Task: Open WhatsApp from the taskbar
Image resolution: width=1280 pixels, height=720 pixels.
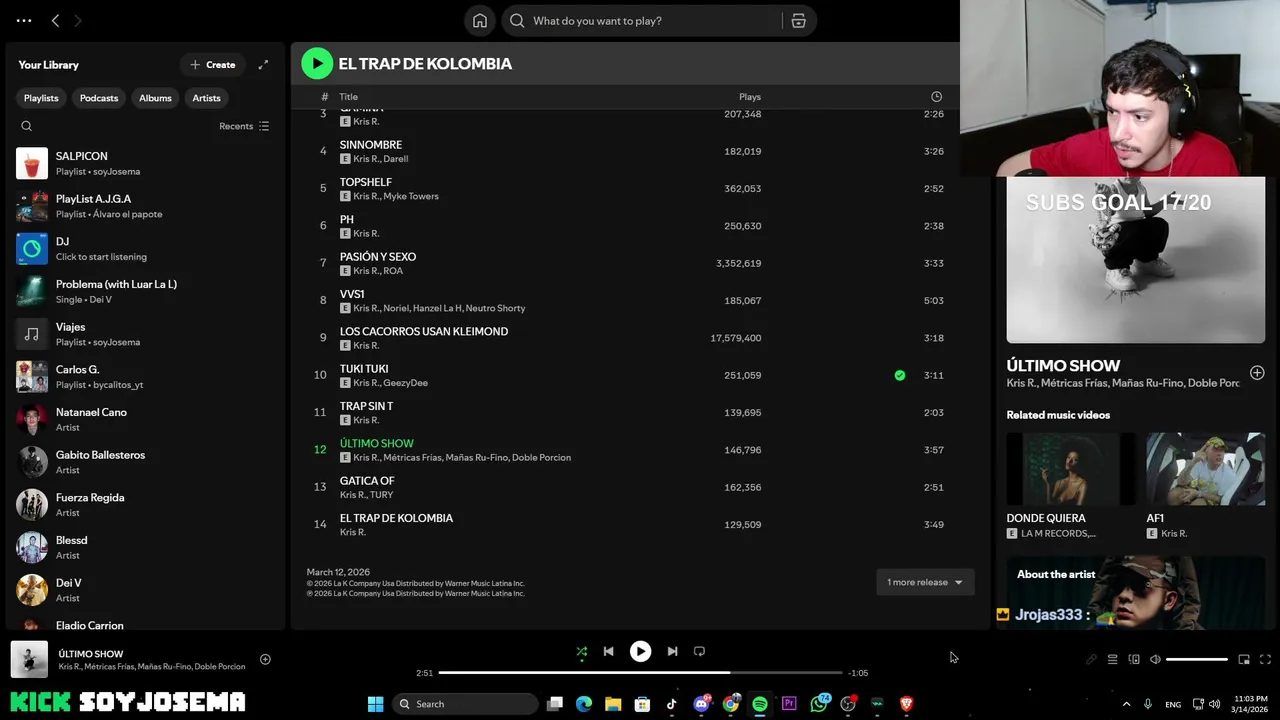Action: pyautogui.click(x=819, y=704)
